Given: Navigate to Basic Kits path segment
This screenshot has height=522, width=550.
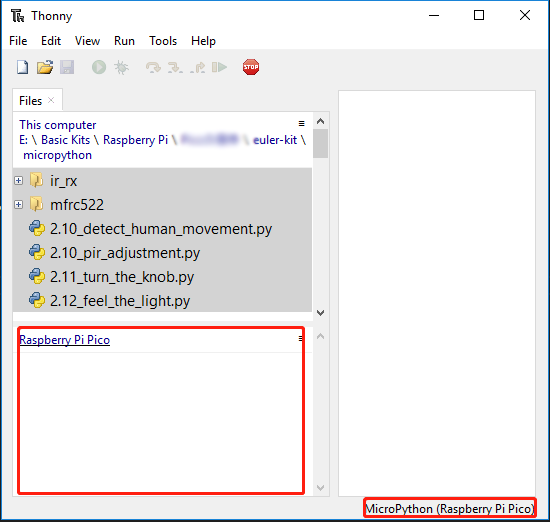Looking at the screenshot, I should [x=66, y=140].
